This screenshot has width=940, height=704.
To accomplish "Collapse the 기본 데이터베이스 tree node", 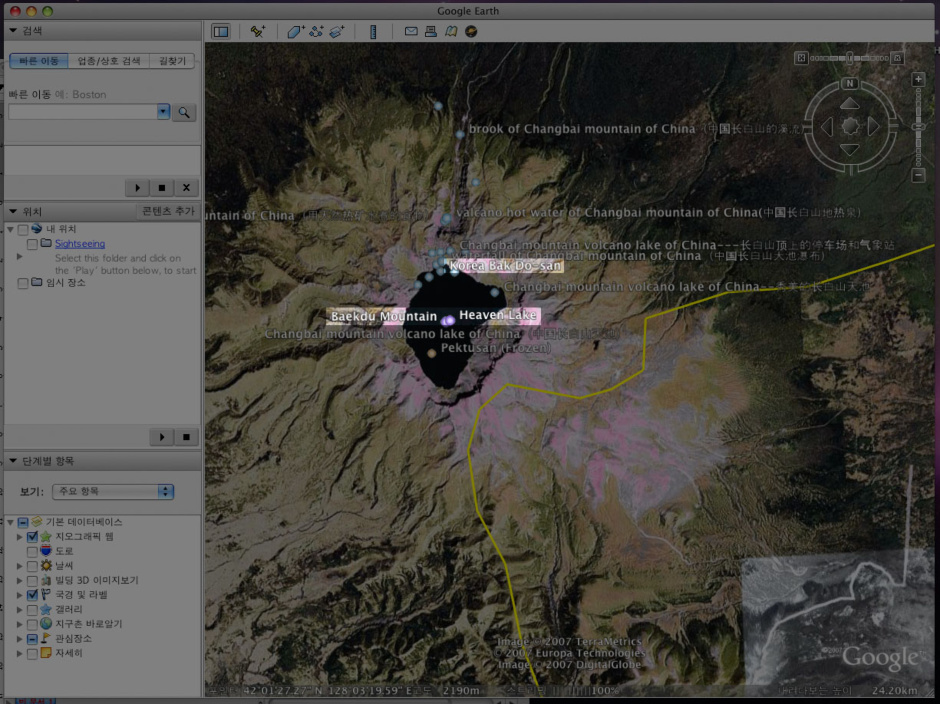I will (10, 522).
